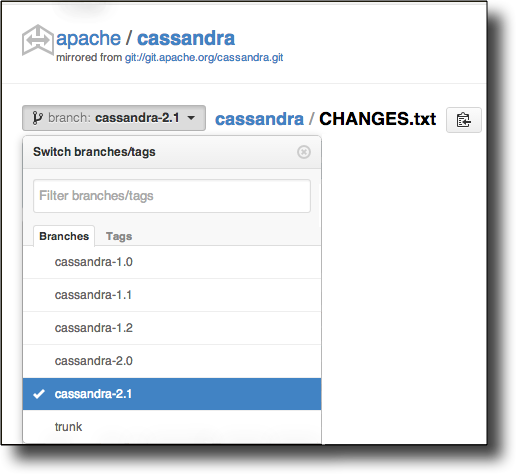Click the checkmark beside cassandra-2.1

pos(39,394)
